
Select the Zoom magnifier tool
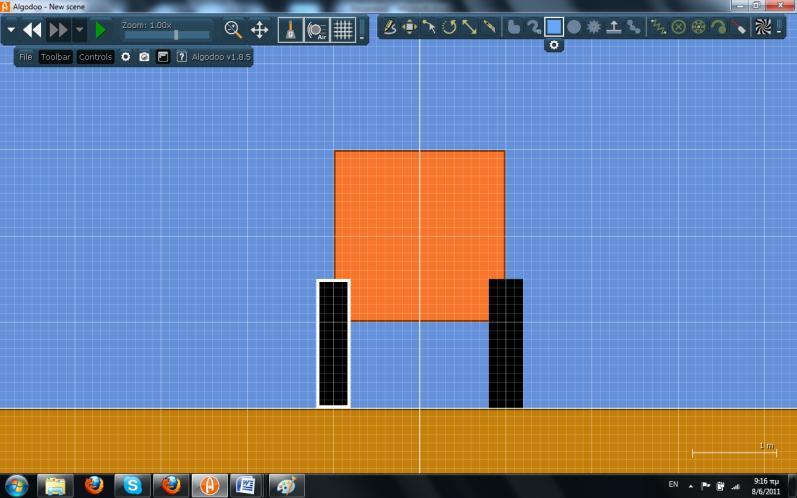[233, 29]
